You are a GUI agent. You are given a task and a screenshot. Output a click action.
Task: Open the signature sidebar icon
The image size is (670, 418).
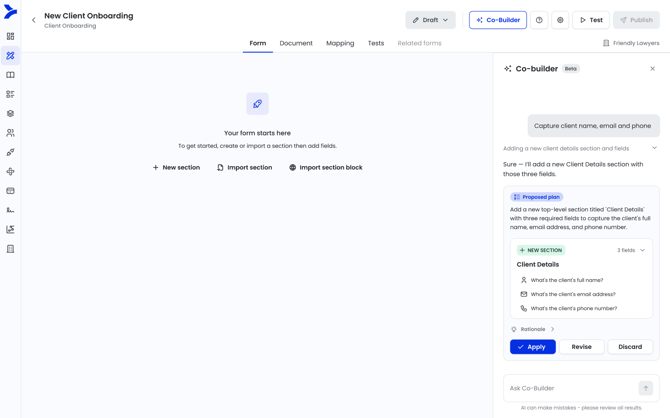coord(10,210)
